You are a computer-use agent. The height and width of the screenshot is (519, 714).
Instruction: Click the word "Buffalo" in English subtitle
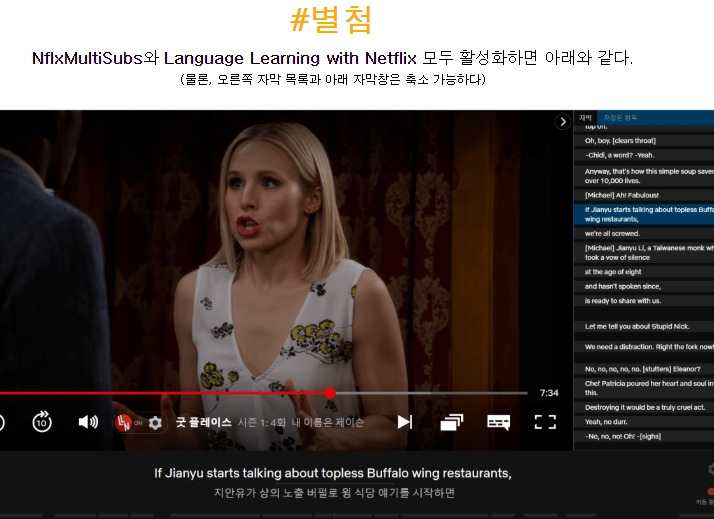388,473
